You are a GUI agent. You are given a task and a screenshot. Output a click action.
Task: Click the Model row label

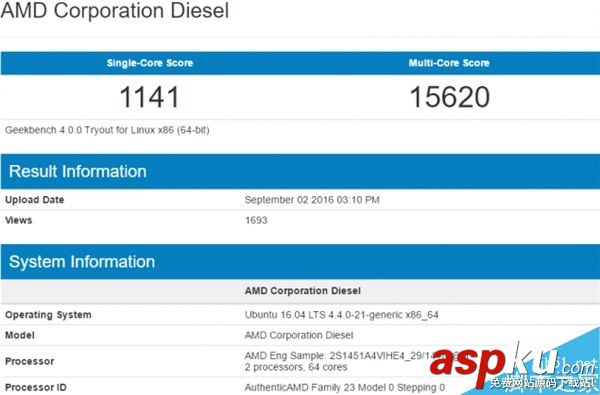(20, 335)
